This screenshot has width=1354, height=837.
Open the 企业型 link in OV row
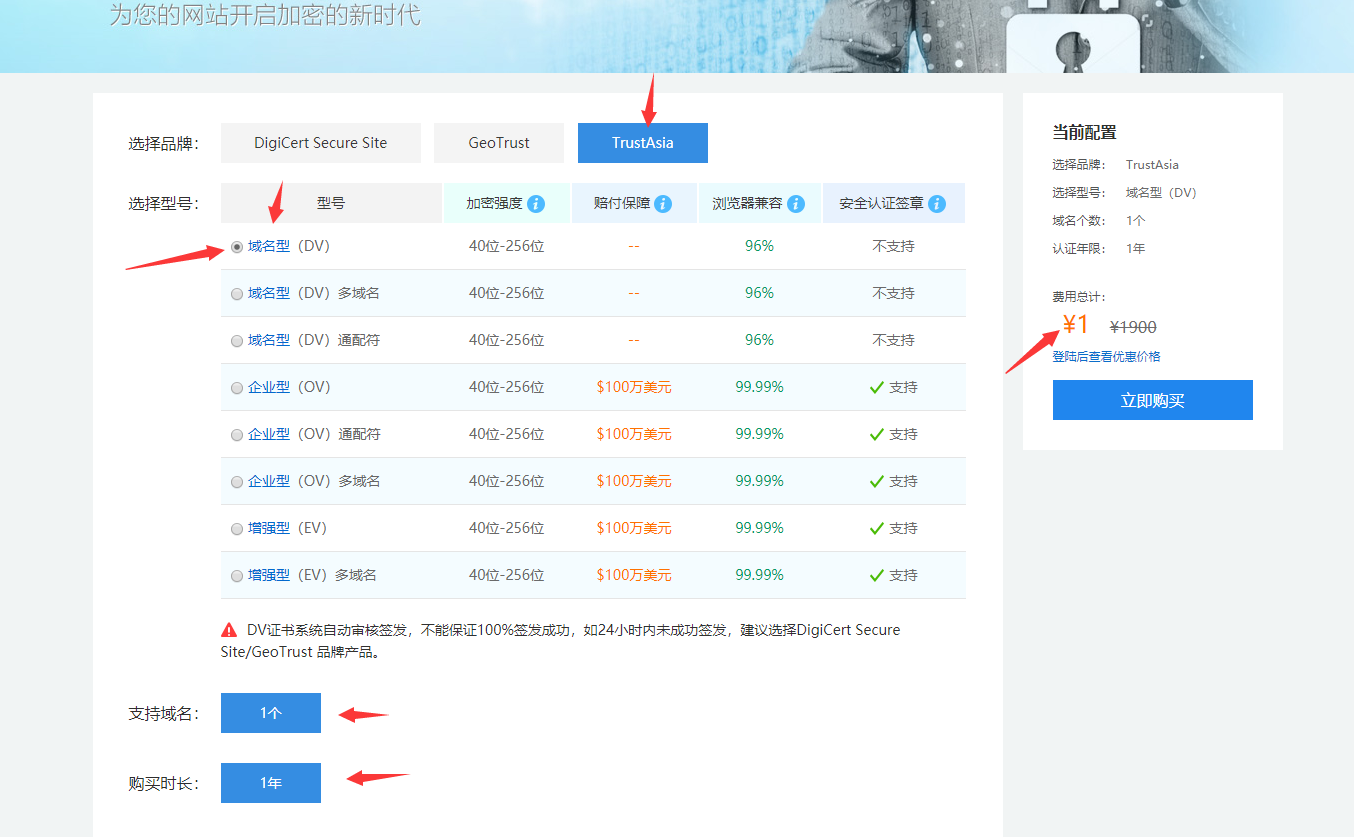click(x=269, y=387)
